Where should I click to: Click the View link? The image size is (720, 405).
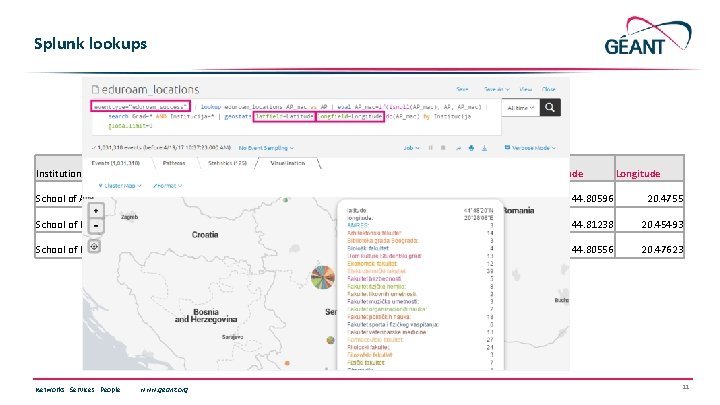525,89
